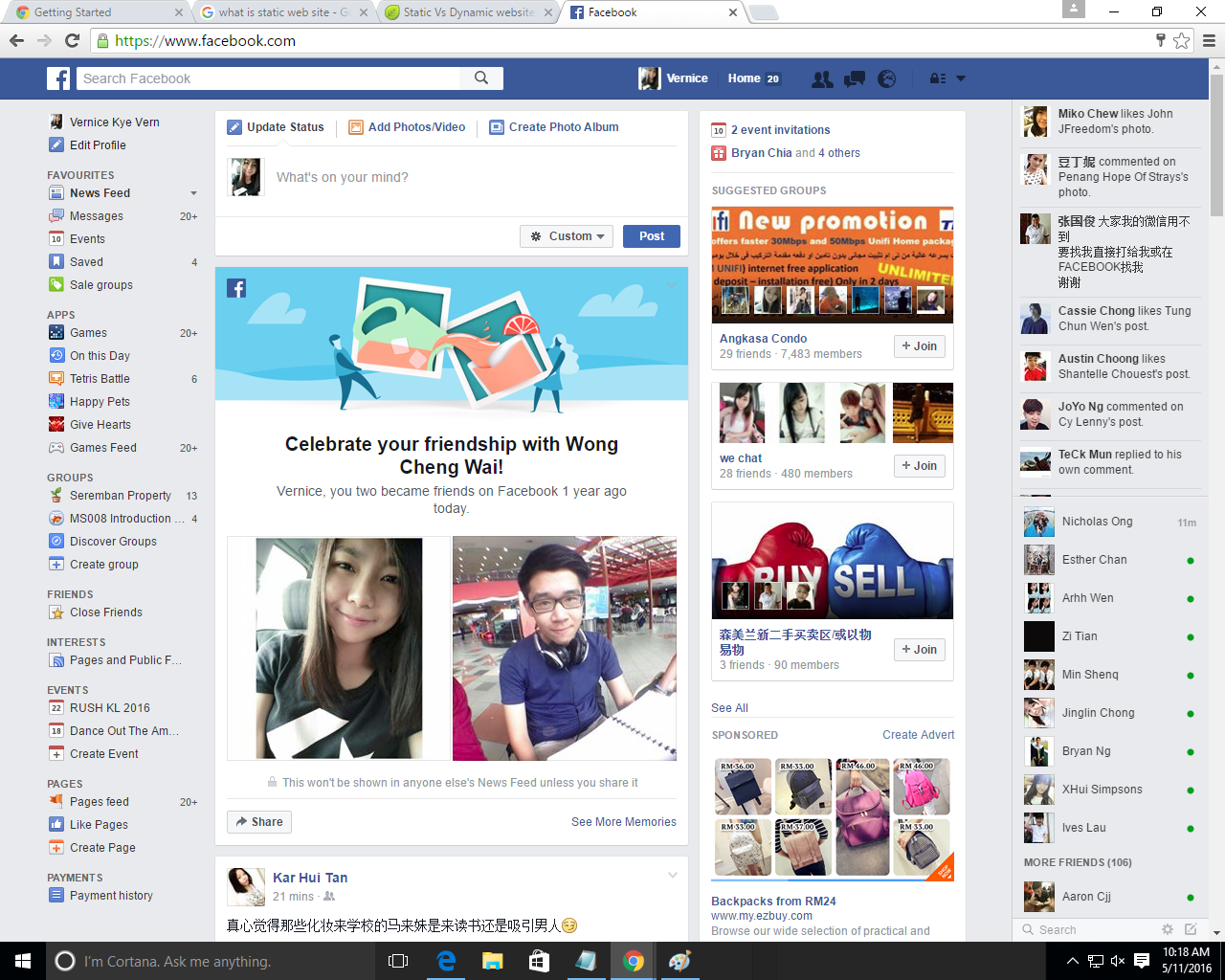Click the Sale groups icon
Screen dimensions: 1225x980
56,285
